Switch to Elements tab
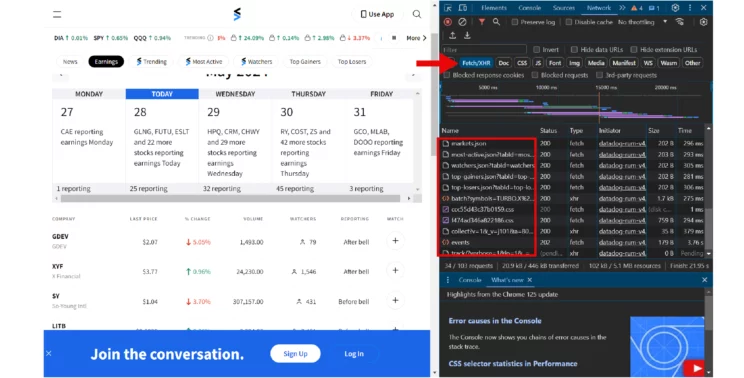The image size is (744, 378). 493,8
